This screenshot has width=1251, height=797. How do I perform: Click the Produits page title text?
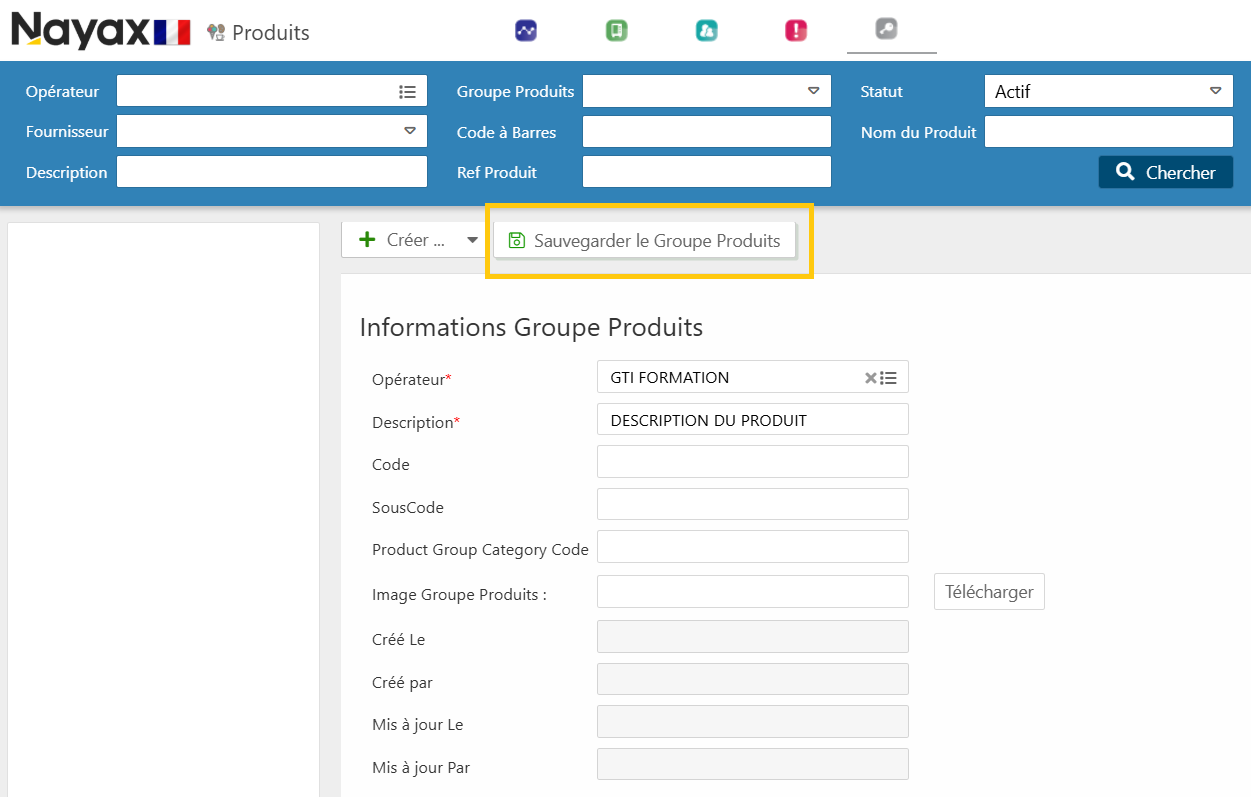click(271, 33)
